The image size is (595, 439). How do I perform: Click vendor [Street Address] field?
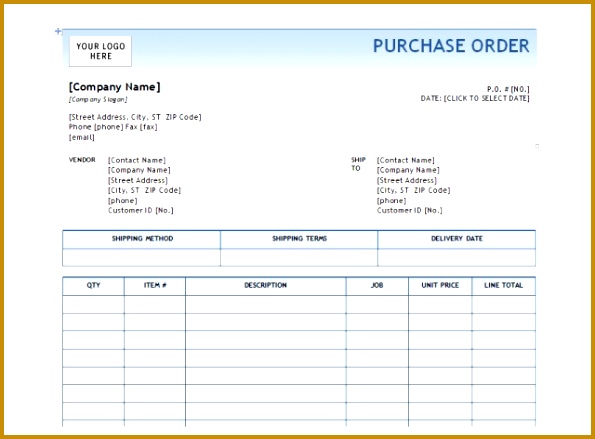point(138,181)
